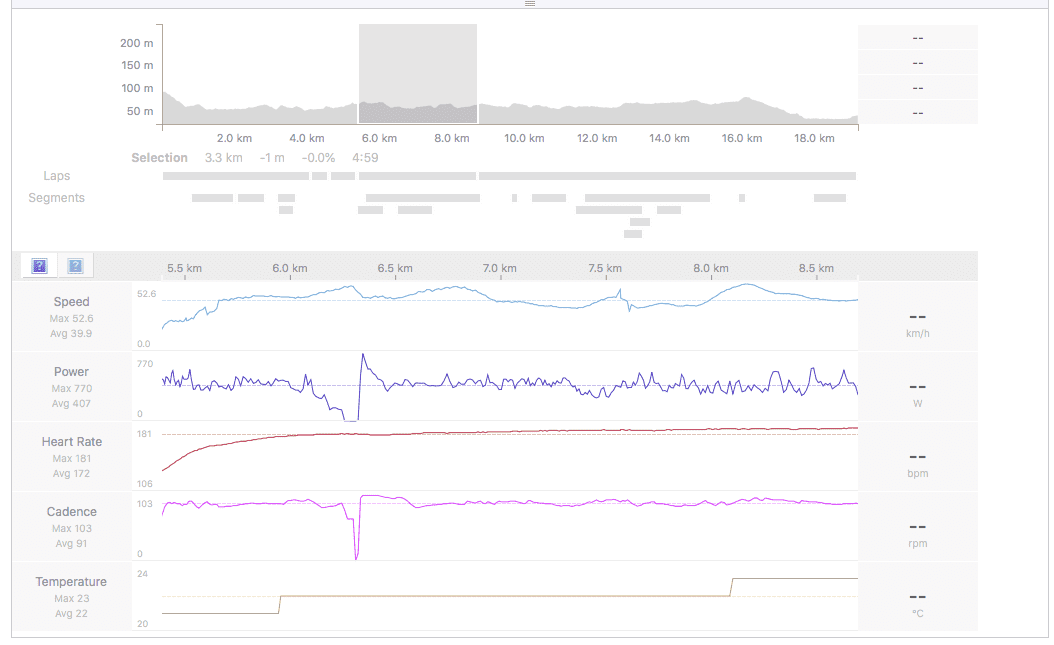The image size is (1054, 645).
Task: Click the Speed chart label
Action: (x=71, y=302)
